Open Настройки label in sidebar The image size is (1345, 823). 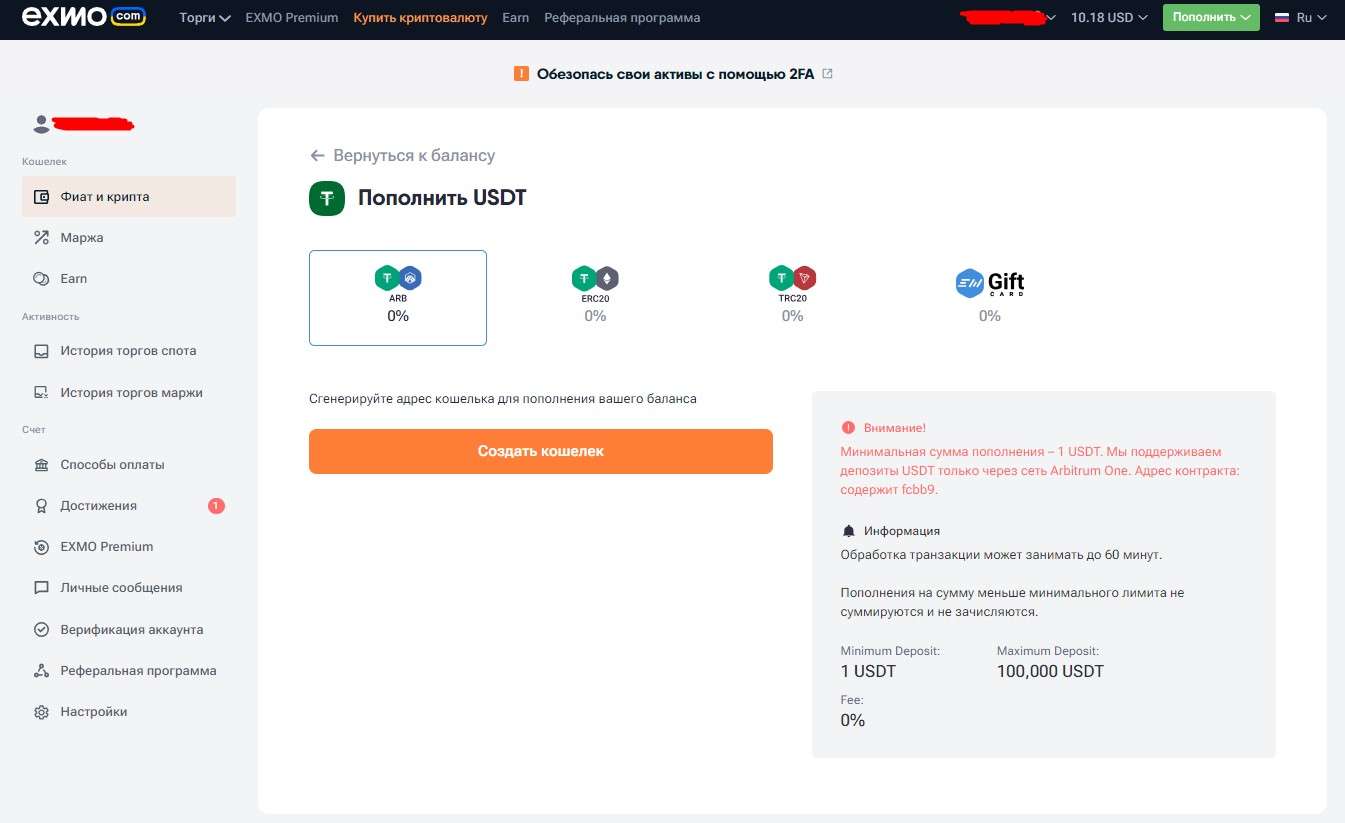coord(94,712)
